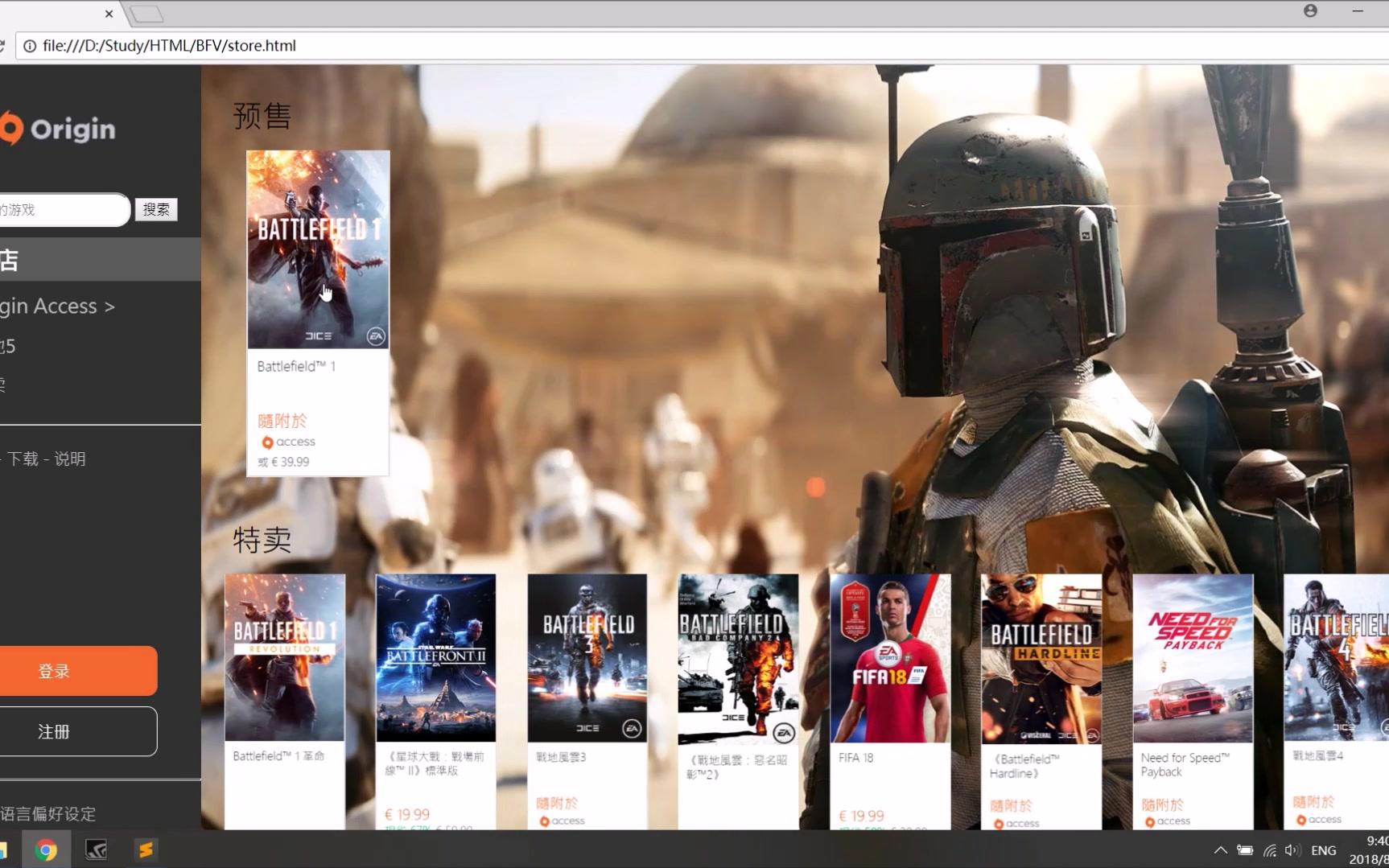Open the pen-nib app in the taskbar
Viewport: 1389px width, 868px height.
tap(96, 849)
